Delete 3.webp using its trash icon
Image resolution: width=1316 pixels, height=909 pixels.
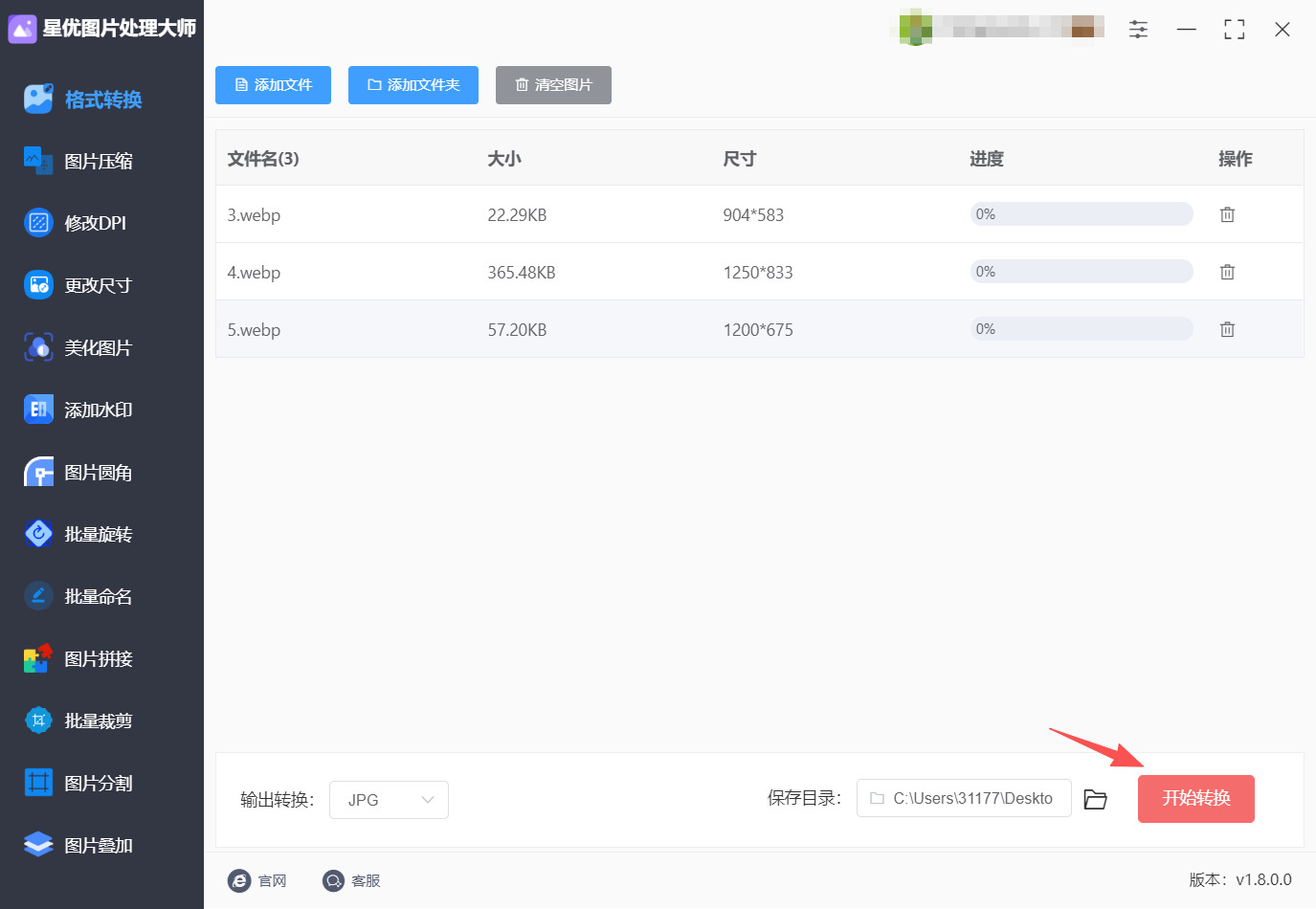coord(1227,214)
